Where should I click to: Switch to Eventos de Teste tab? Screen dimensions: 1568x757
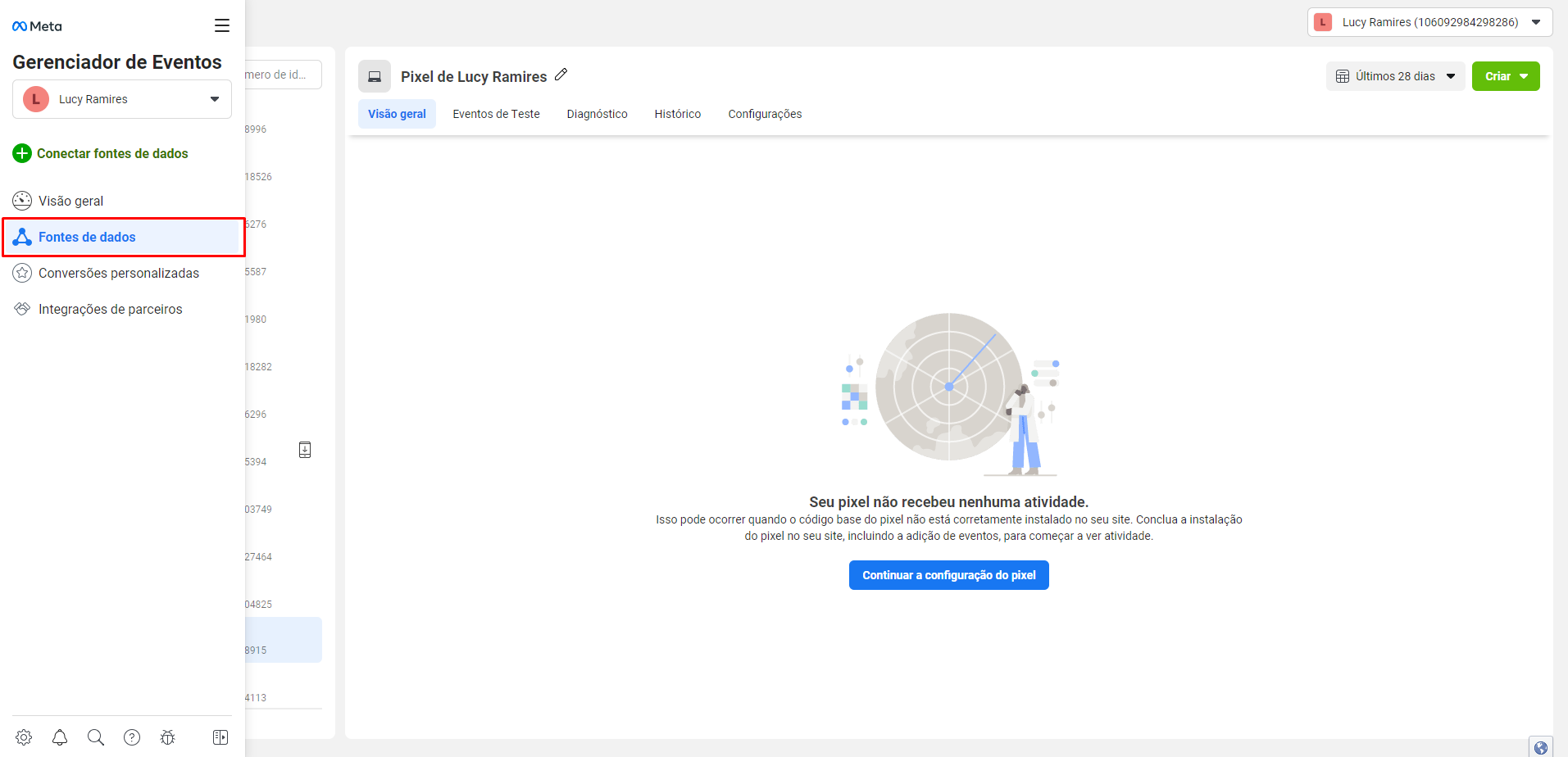[496, 114]
